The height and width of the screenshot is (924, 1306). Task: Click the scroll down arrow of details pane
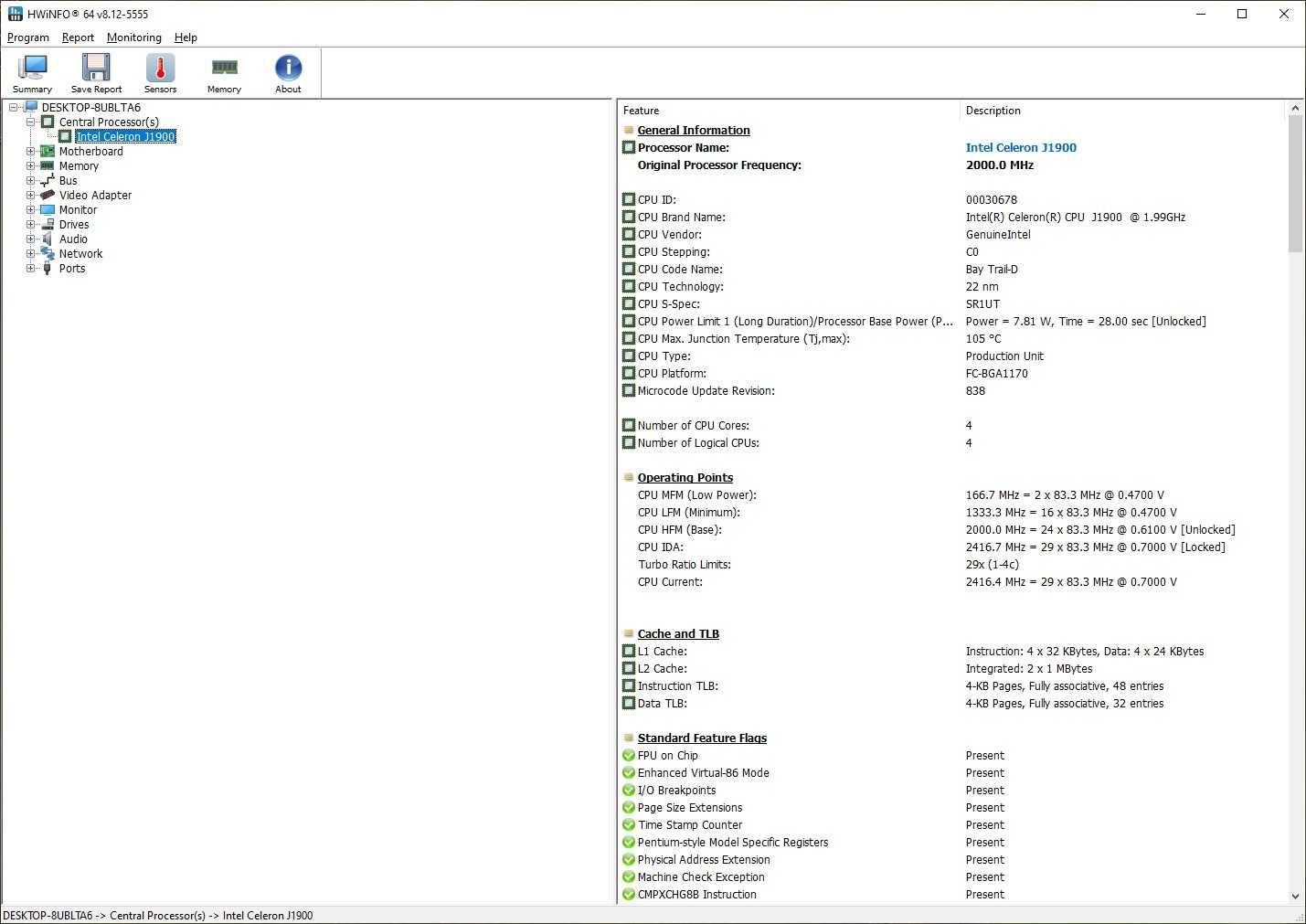pos(1295,897)
